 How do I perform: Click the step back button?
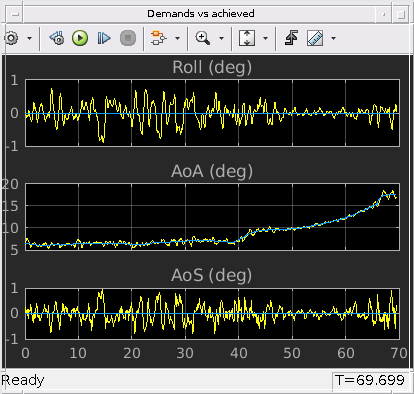click(57, 38)
